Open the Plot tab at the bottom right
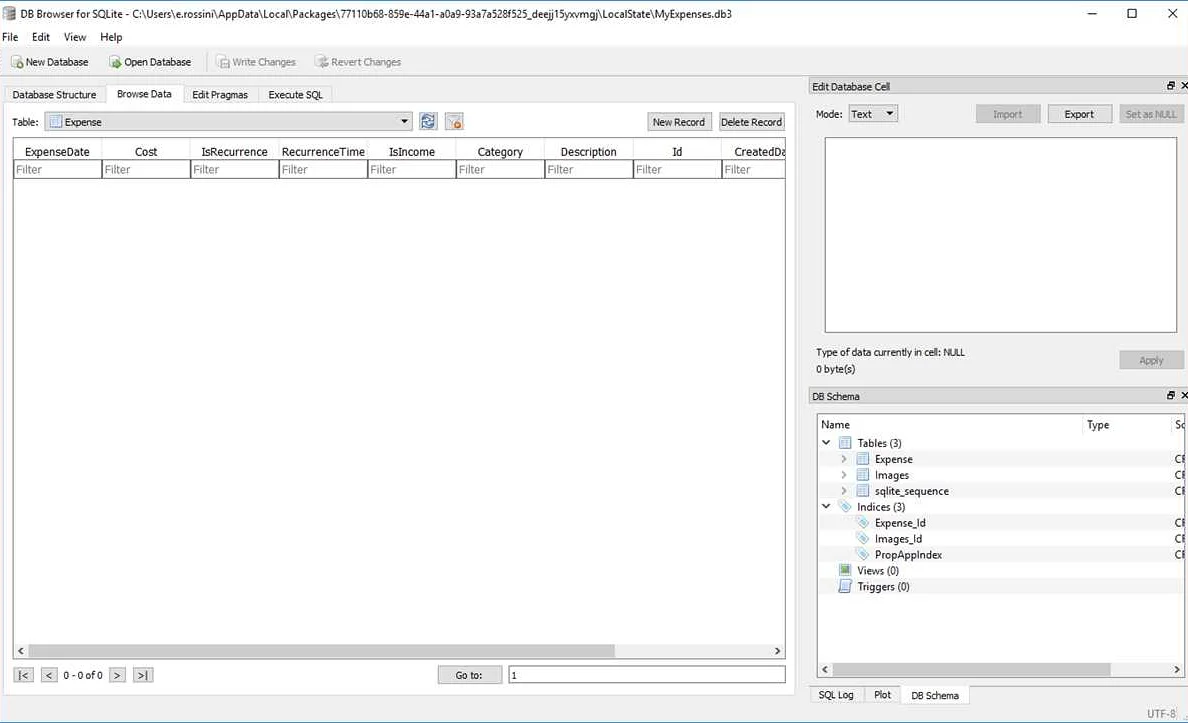This screenshot has height=723, width=1188. point(882,694)
